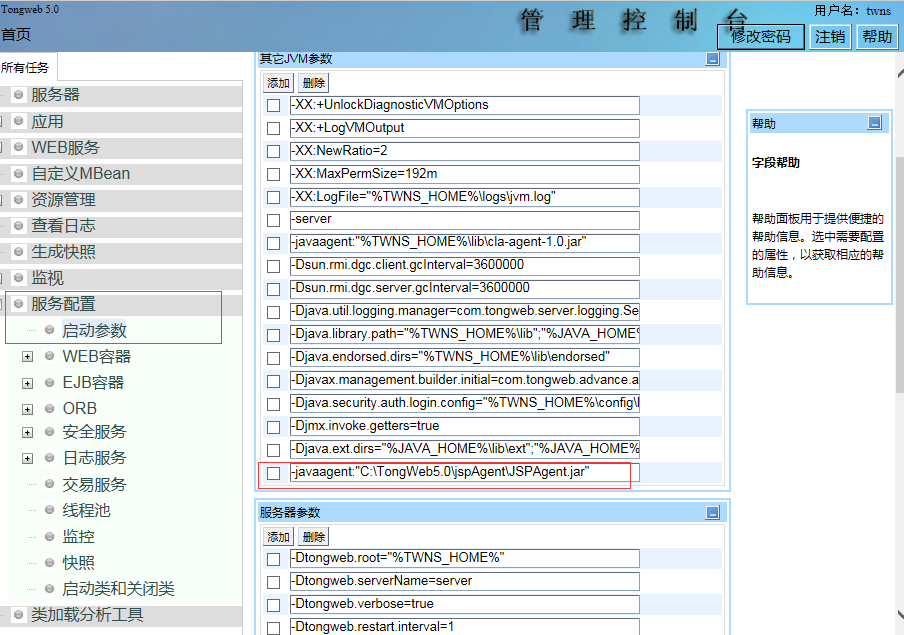
Task: Expand the EJB容器 tree node
Action: 27,383
